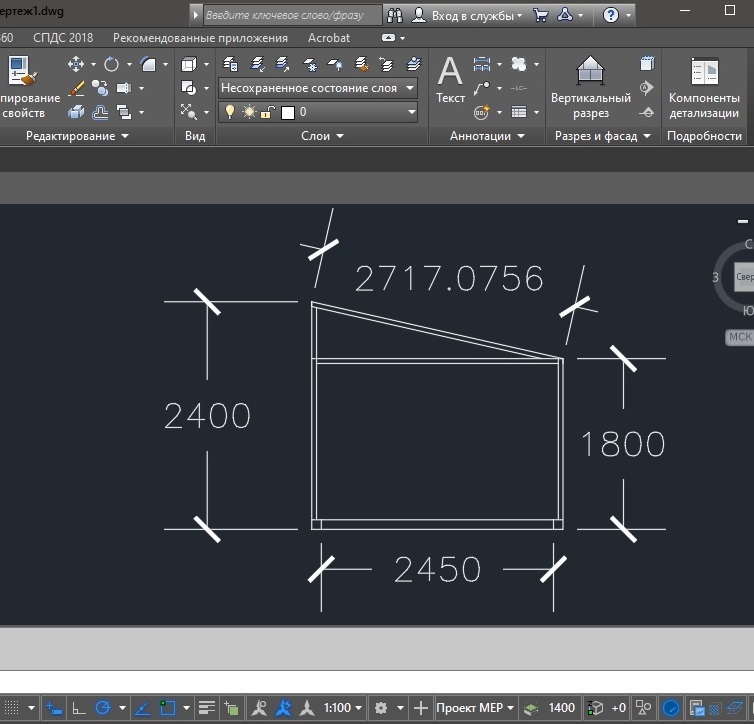Open the unsaved layer state dropdown
The width and height of the screenshot is (754, 724).
(317, 88)
